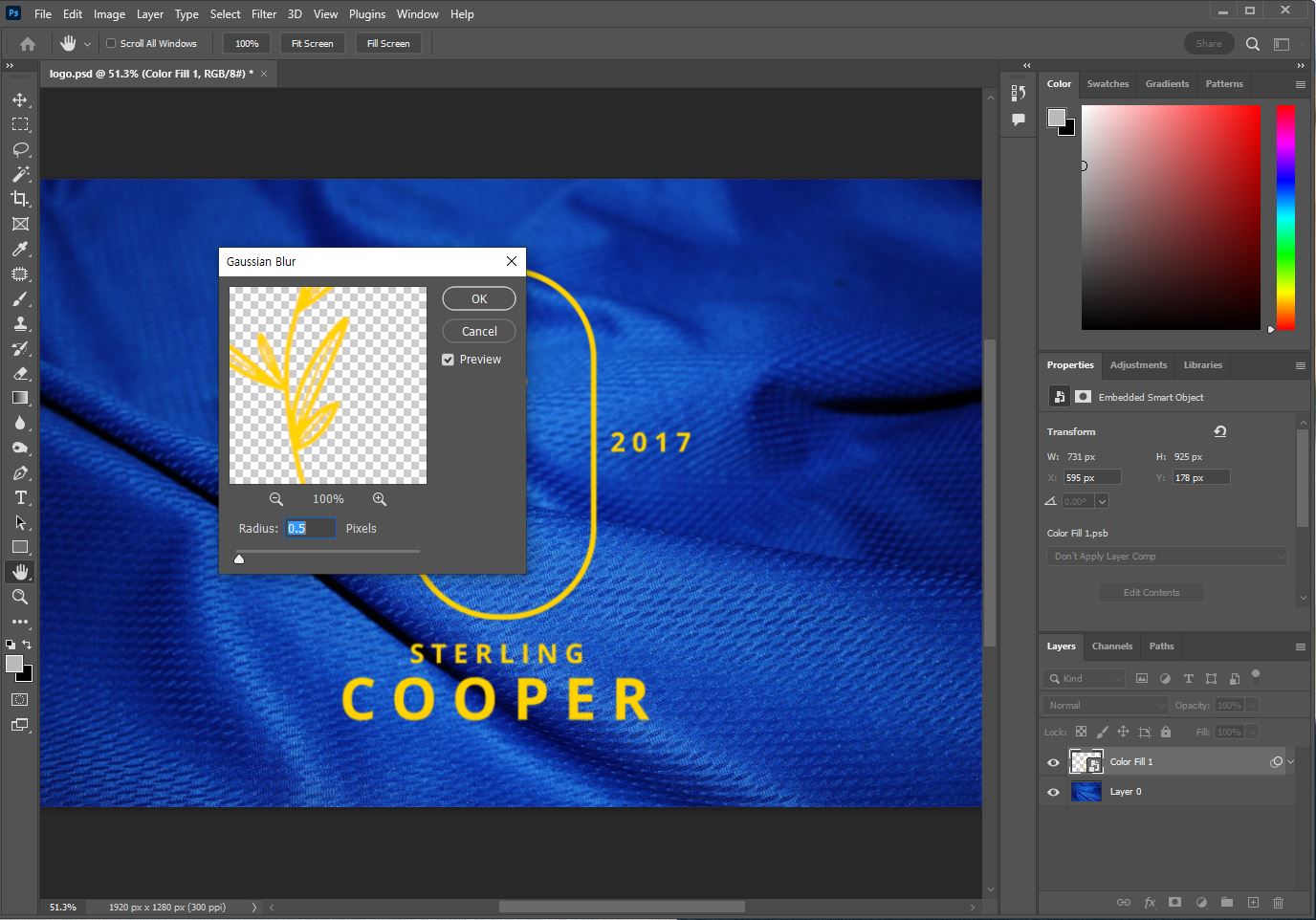
Task: Click the Fill Screen button
Action: pos(388,44)
